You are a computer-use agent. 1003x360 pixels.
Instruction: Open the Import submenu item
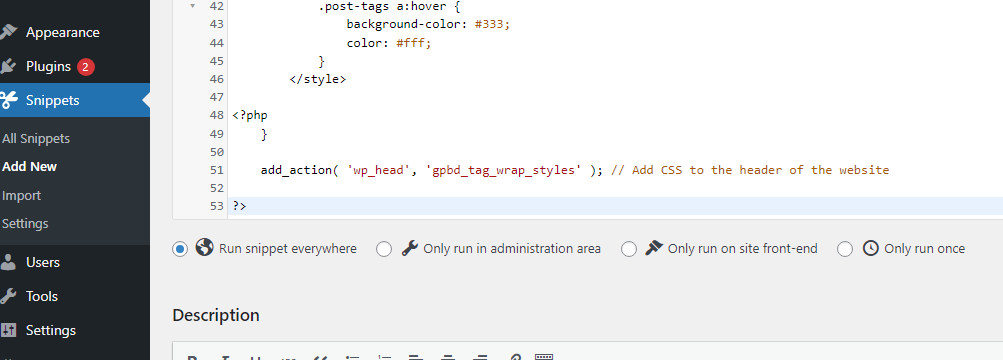click(21, 195)
